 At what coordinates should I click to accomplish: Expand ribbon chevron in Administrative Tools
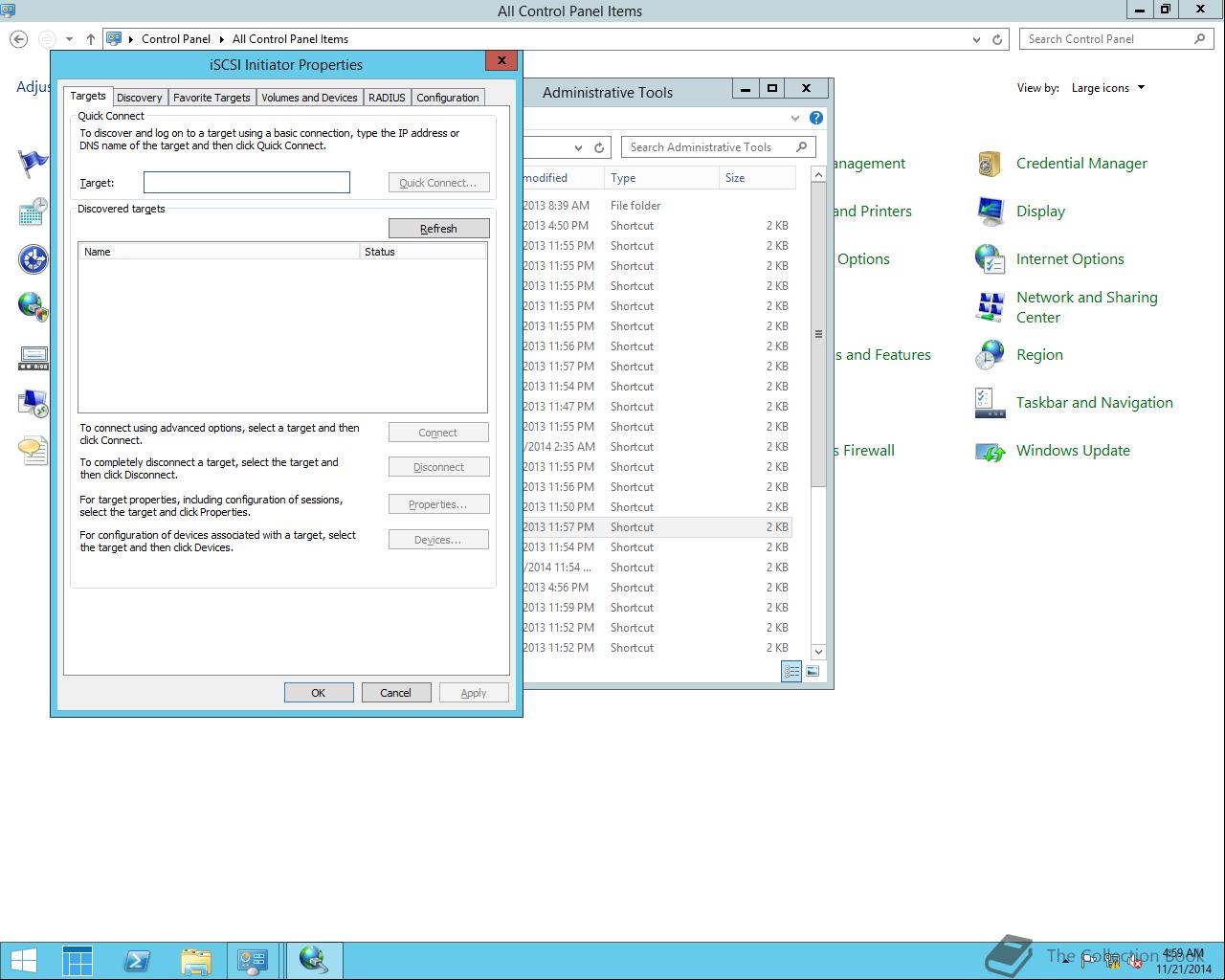pyautogui.click(x=794, y=118)
